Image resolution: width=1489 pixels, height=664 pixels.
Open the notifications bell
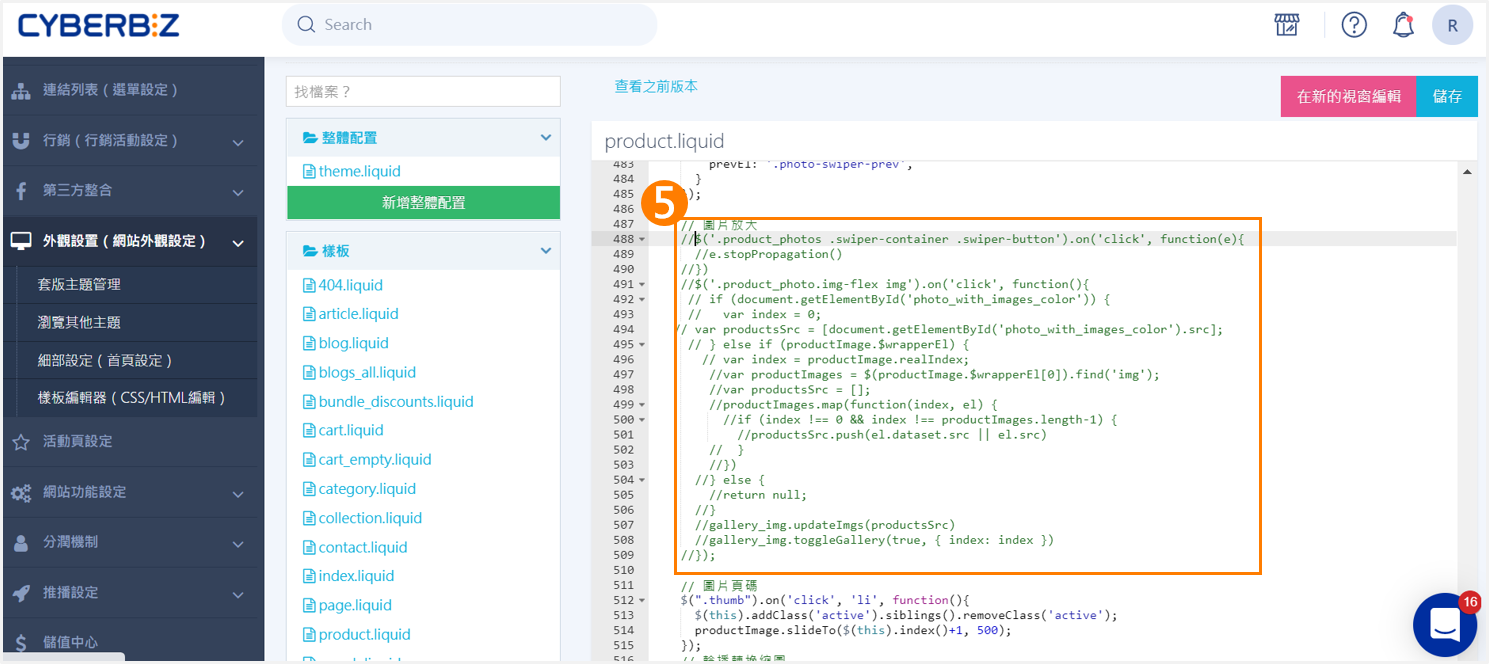click(1403, 25)
